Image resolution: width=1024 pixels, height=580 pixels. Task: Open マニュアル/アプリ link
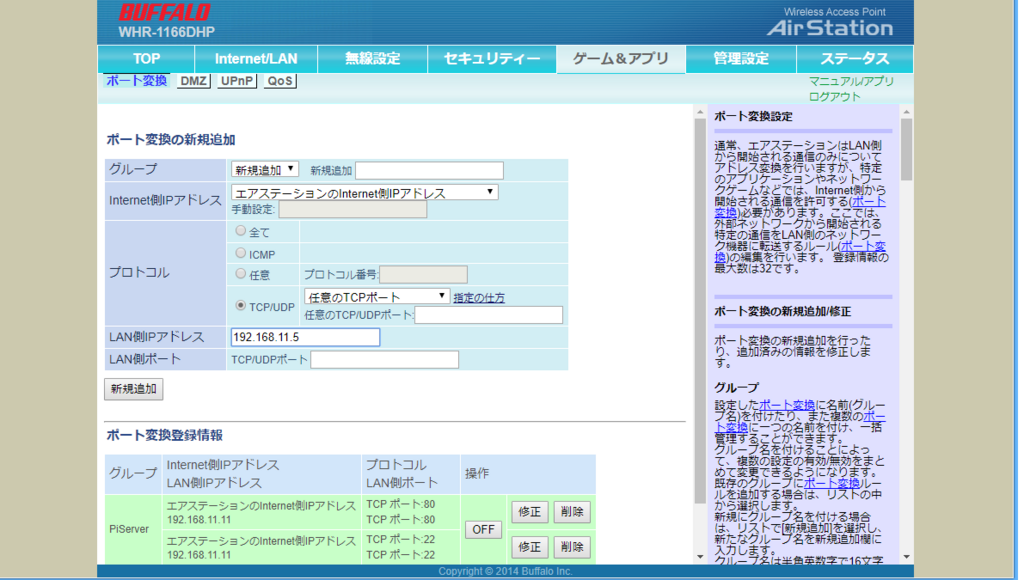[852, 82]
